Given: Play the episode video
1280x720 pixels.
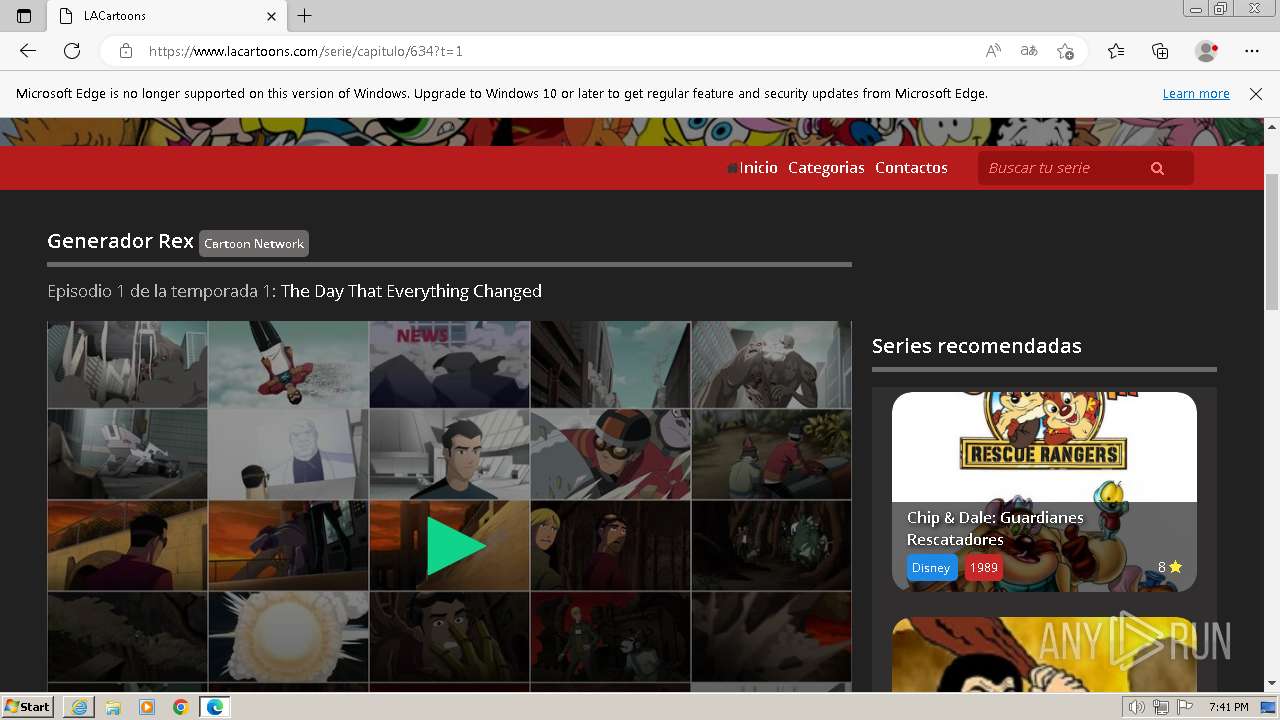Looking at the screenshot, I should pos(455,546).
